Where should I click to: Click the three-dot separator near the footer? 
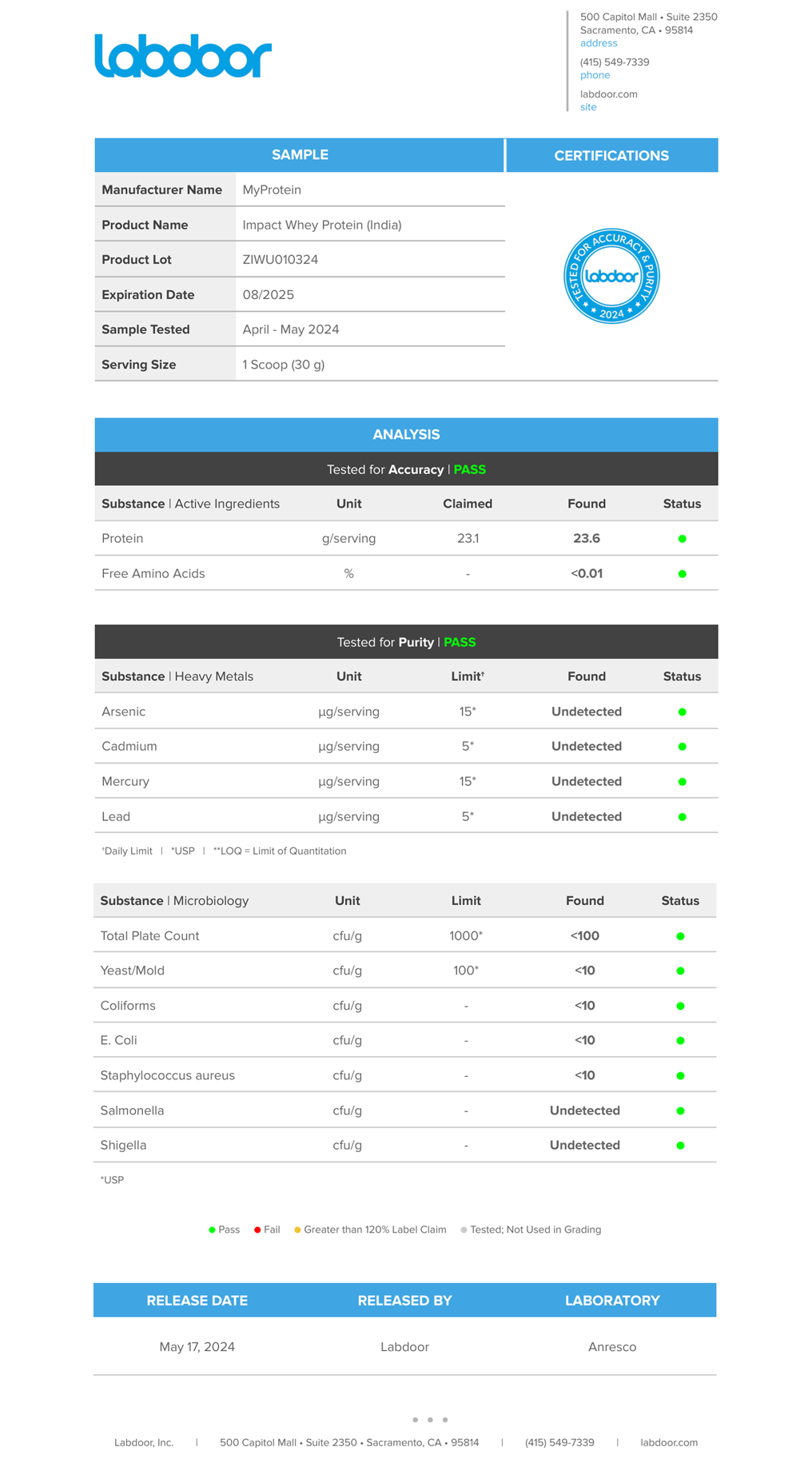pyautogui.click(x=430, y=1420)
